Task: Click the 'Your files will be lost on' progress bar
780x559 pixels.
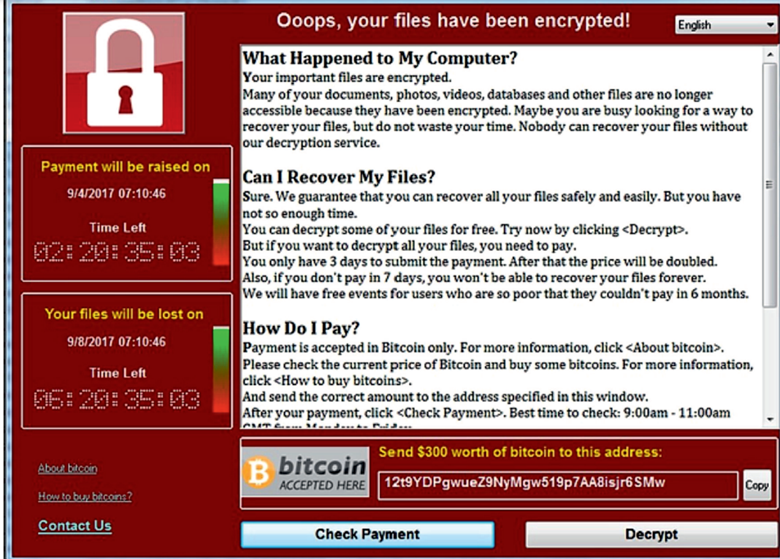Action: [x=221, y=370]
